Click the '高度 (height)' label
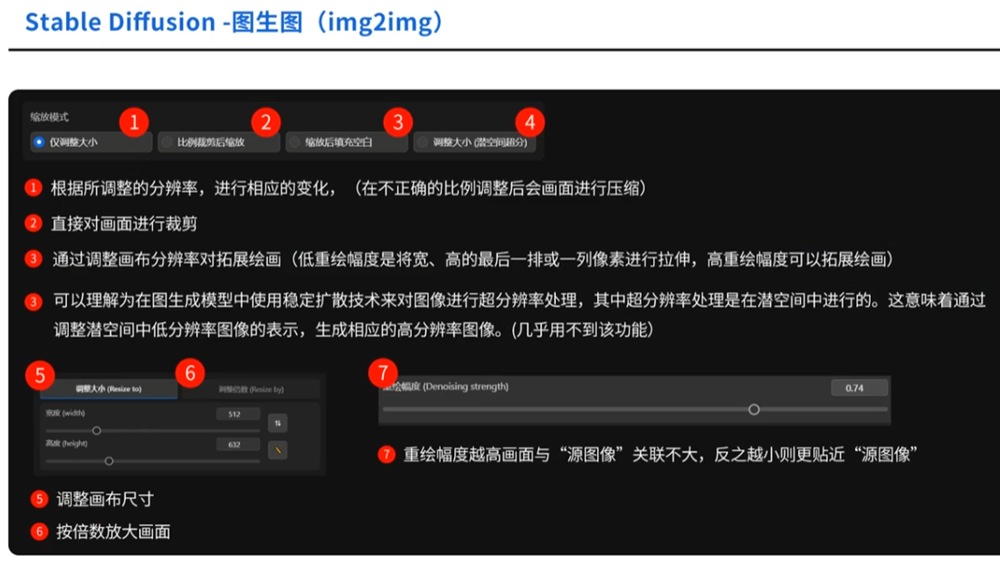 coord(66,443)
